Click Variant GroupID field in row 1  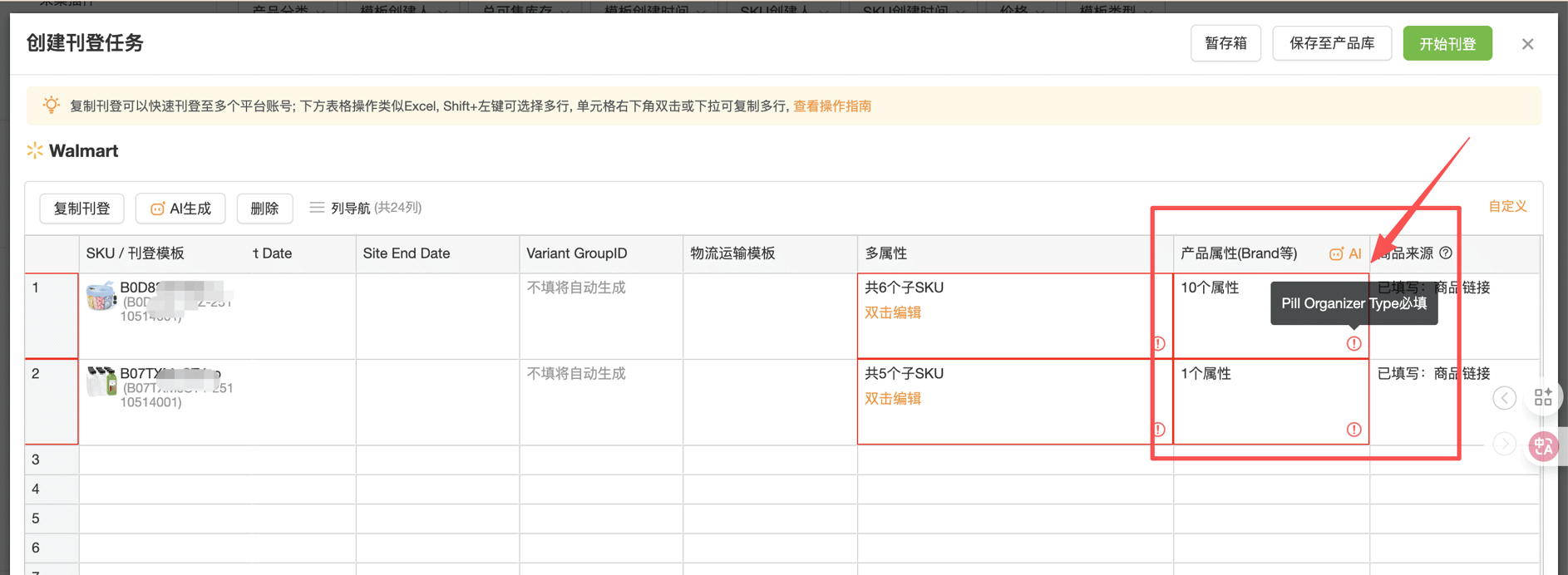point(601,316)
